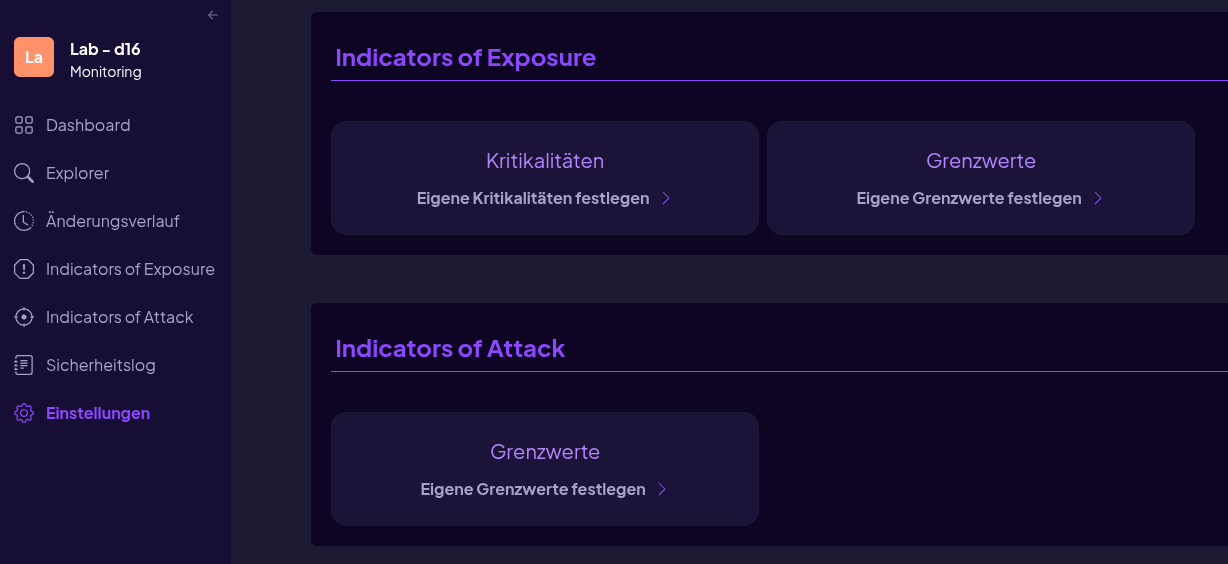Open the Eigene Kritikalitäten festlegen link

533,198
